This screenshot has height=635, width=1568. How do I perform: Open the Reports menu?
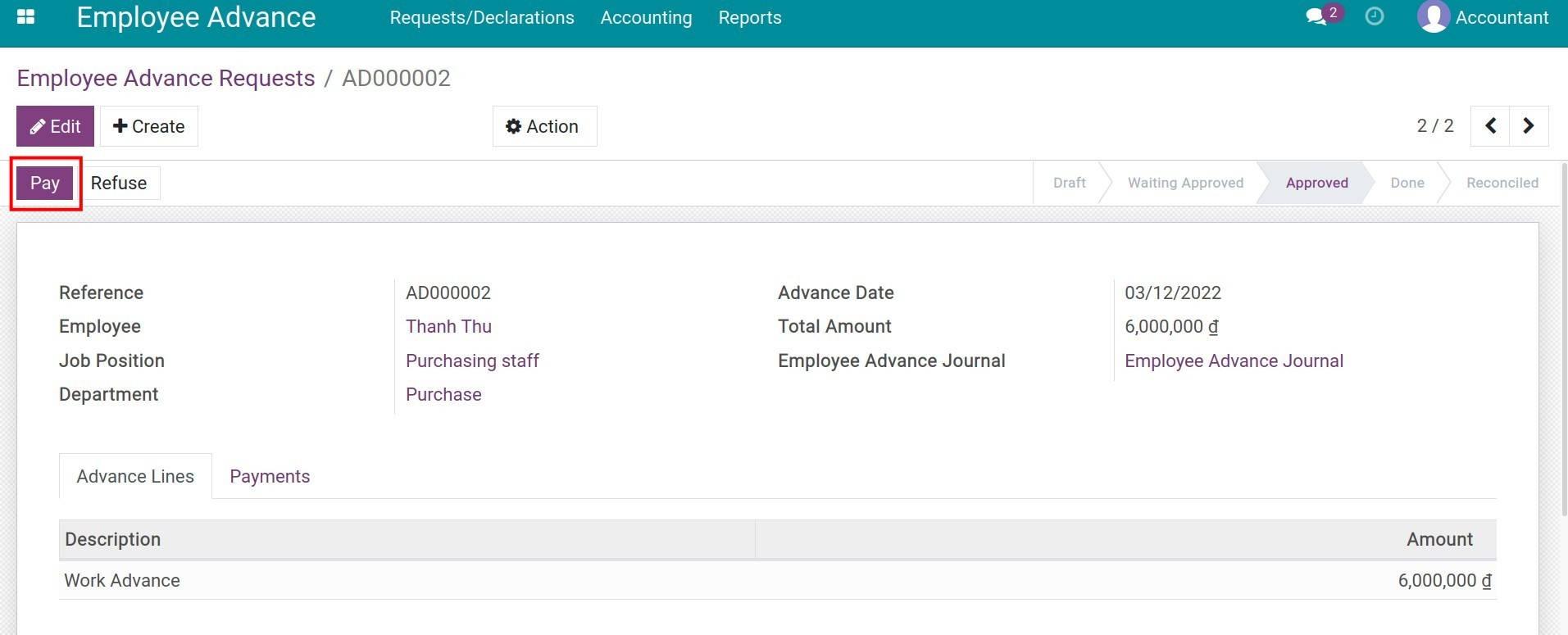(x=749, y=18)
